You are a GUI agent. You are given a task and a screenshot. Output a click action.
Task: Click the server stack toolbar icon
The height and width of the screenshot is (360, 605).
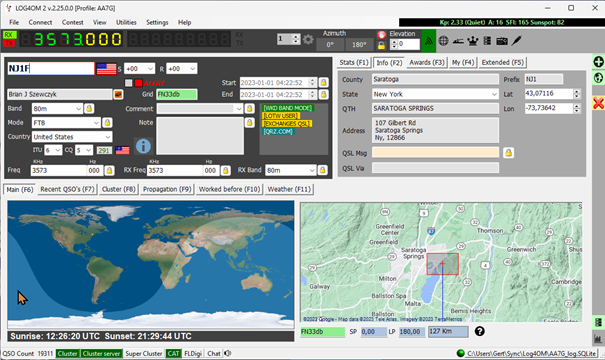tap(487, 41)
